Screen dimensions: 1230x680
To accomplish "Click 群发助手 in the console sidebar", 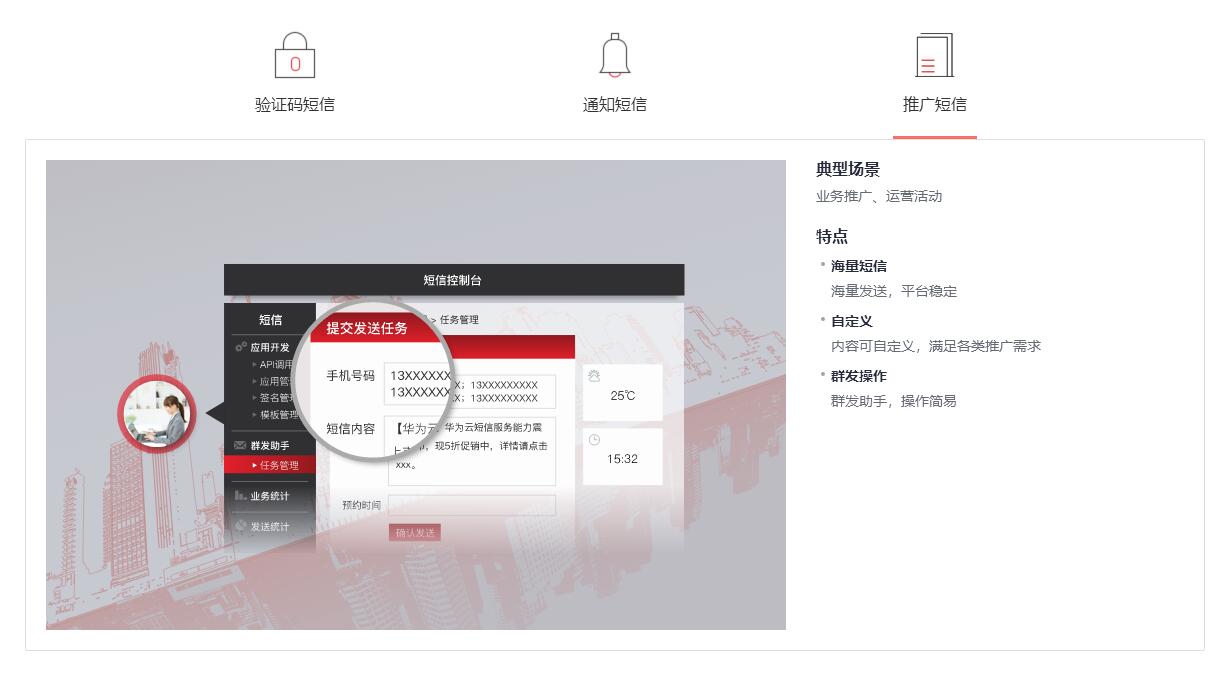I will pyautogui.click(x=269, y=445).
